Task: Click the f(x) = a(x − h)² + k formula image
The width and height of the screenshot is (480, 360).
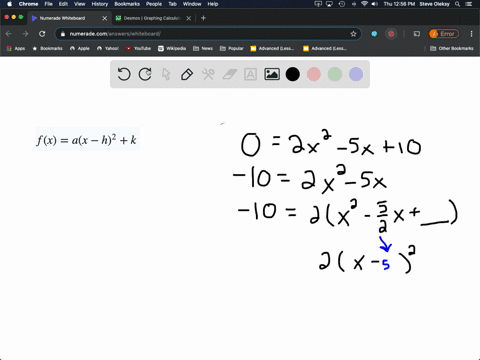Action: (x=87, y=139)
